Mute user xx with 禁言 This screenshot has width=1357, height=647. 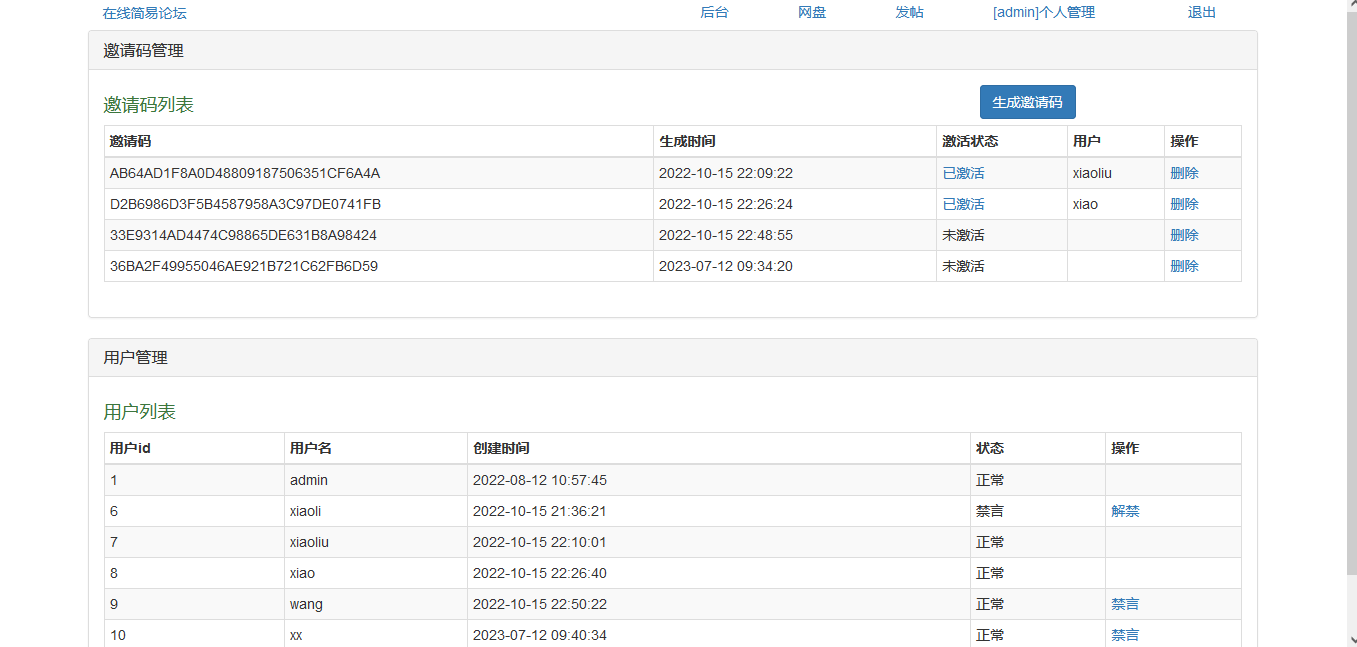pos(1125,635)
